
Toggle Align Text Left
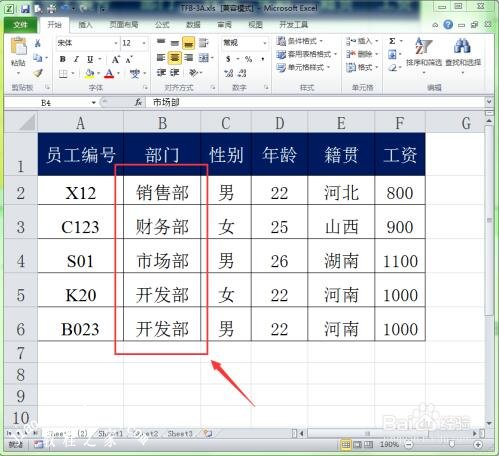pyautogui.click(x=161, y=58)
